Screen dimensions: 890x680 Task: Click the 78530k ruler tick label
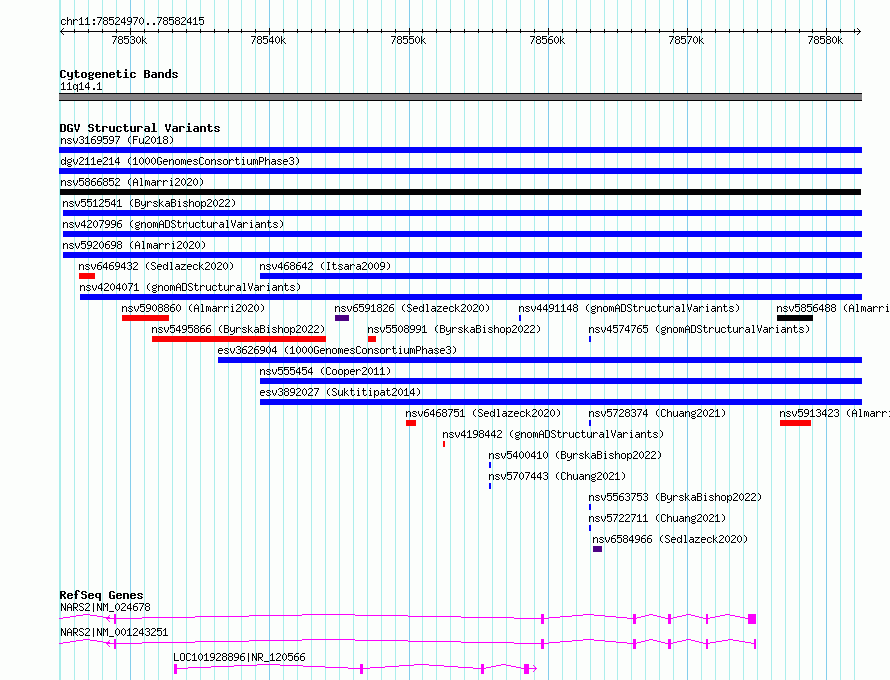pos(129,40)
